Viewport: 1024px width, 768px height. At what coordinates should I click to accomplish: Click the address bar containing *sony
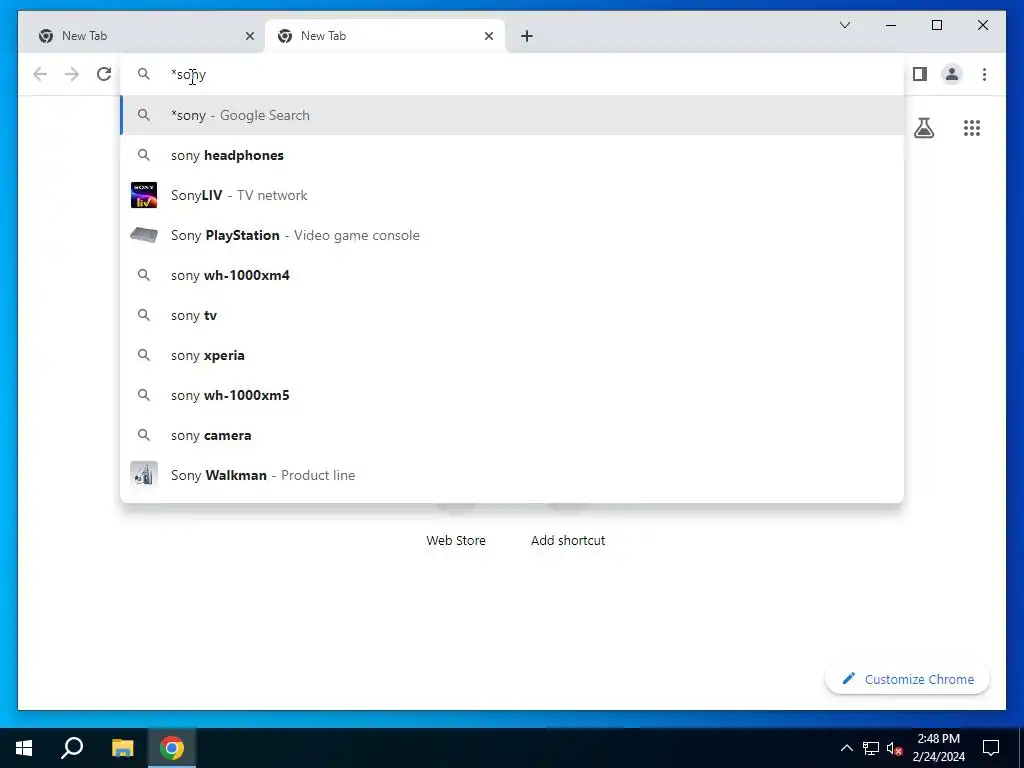(512, 74)
